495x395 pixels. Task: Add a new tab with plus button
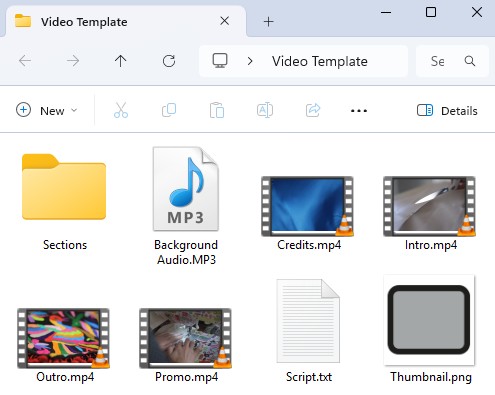click(268, 22)
